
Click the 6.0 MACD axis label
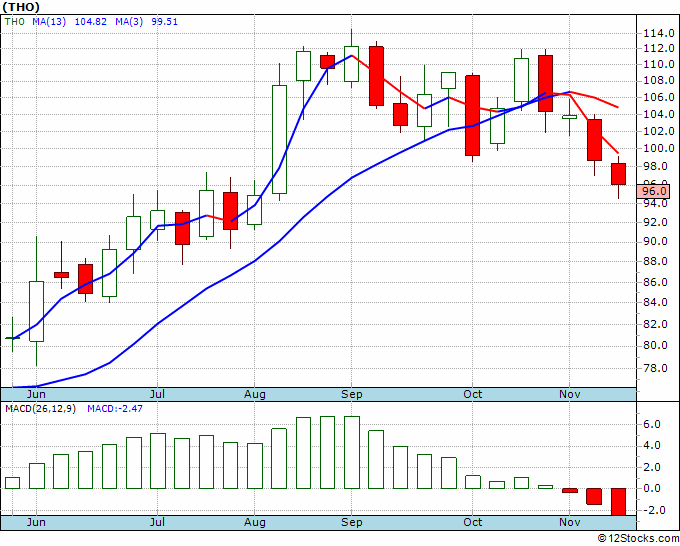pos(653,425)
